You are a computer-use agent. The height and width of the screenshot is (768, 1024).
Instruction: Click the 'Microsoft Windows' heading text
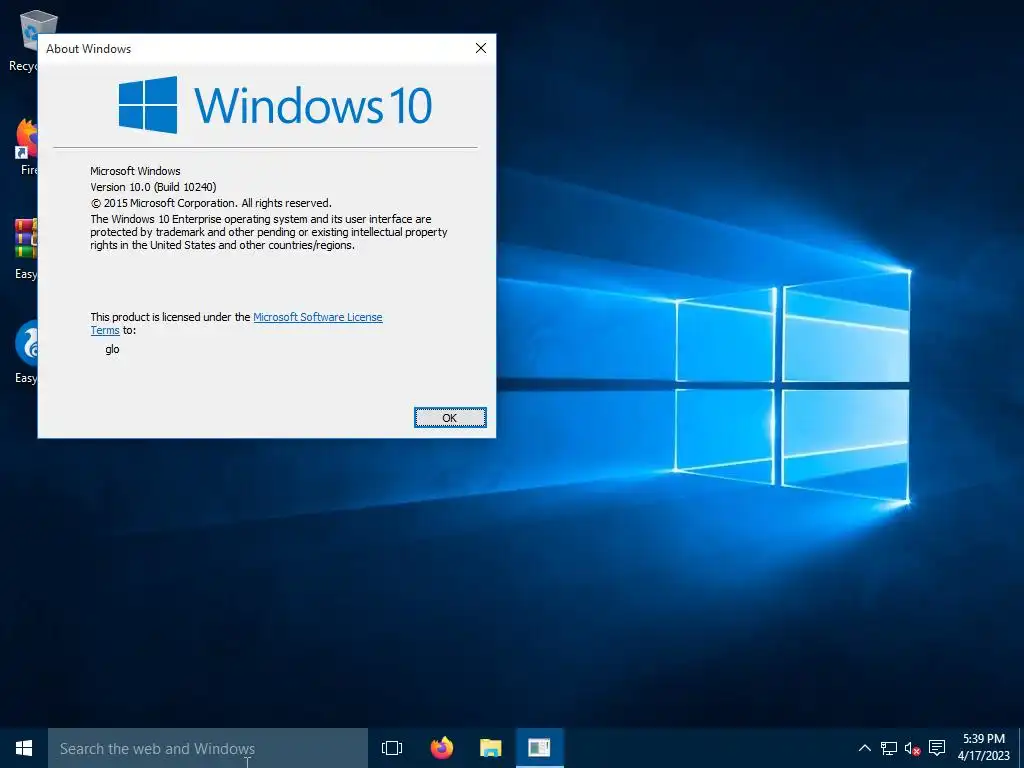135,171
